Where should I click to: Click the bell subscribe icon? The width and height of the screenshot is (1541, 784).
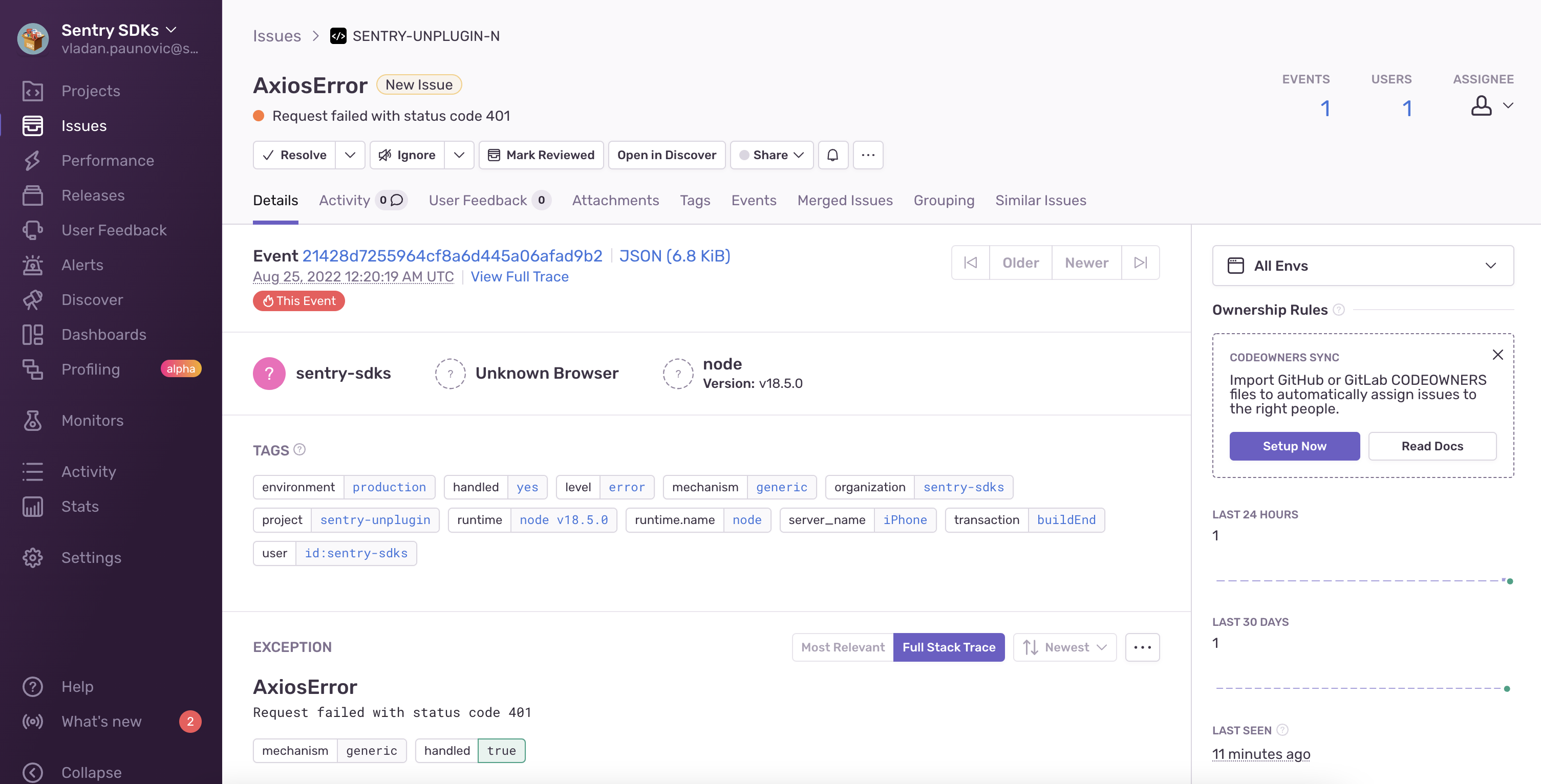pyautogui.click(x=832, y=155)
